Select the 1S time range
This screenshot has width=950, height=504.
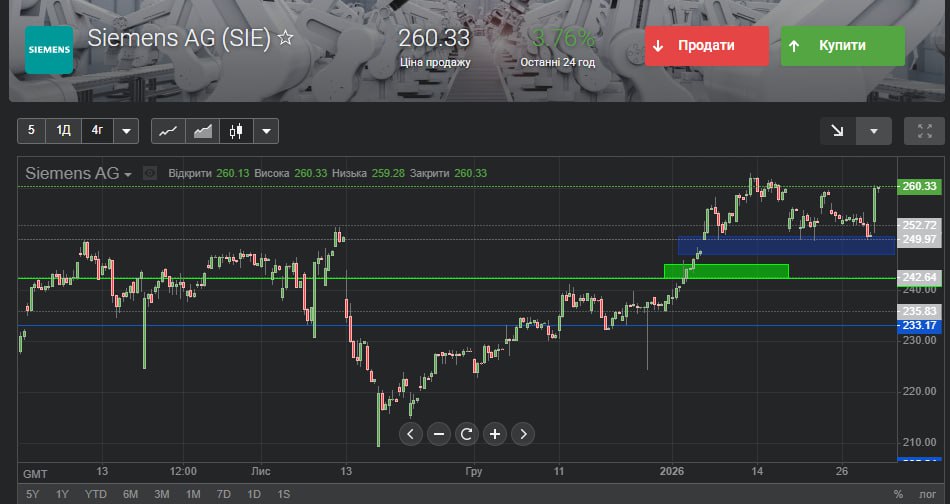point(284,494)
